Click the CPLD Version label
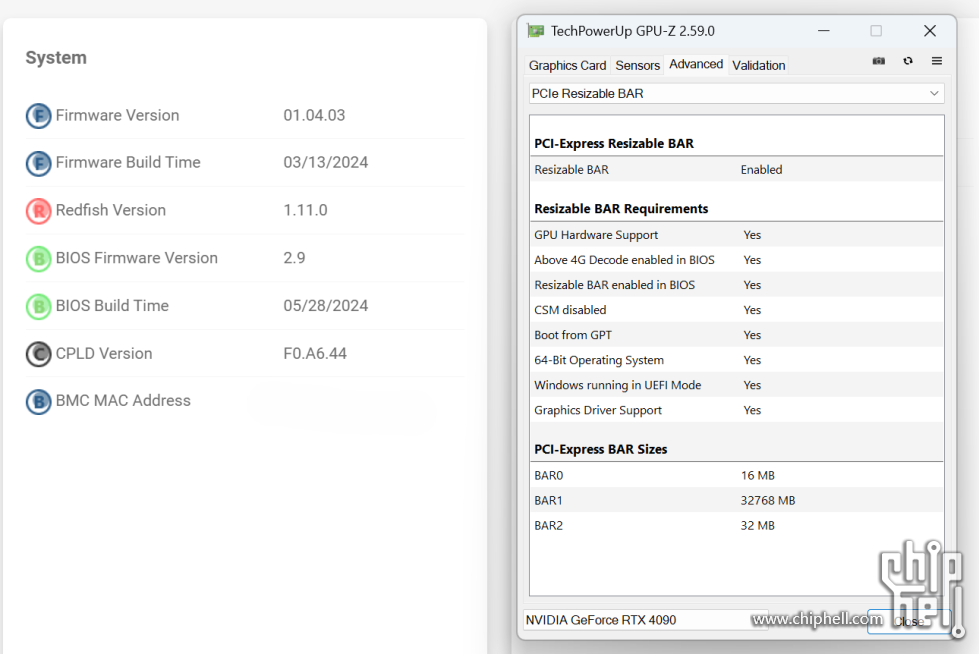Screen dimensions: 979x654 pyautogui.click(x=104, y=354)
